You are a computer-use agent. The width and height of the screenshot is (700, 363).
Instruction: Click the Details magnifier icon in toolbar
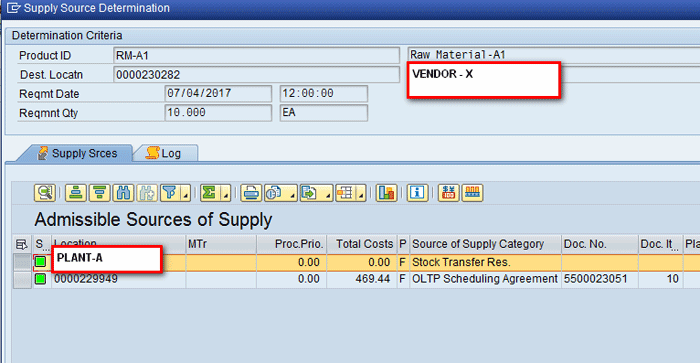pyautogui.click(x=45, y=193)
